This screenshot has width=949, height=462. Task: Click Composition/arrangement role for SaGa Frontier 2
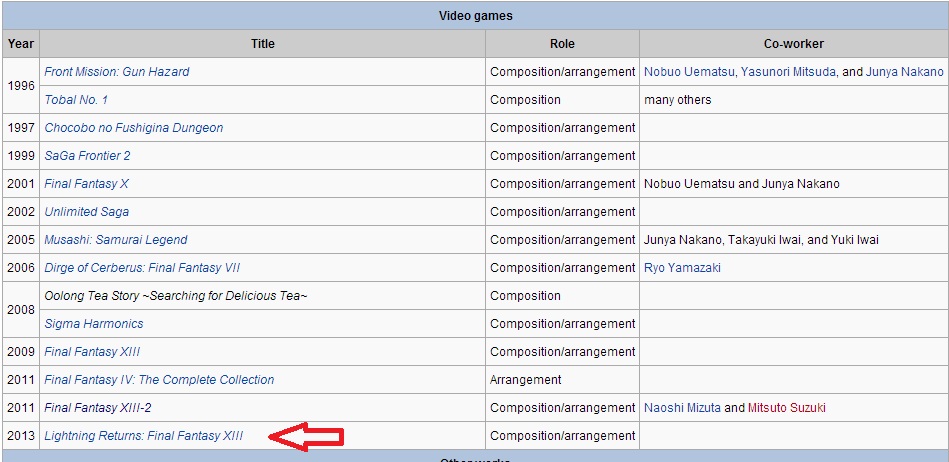coord(563,156)
